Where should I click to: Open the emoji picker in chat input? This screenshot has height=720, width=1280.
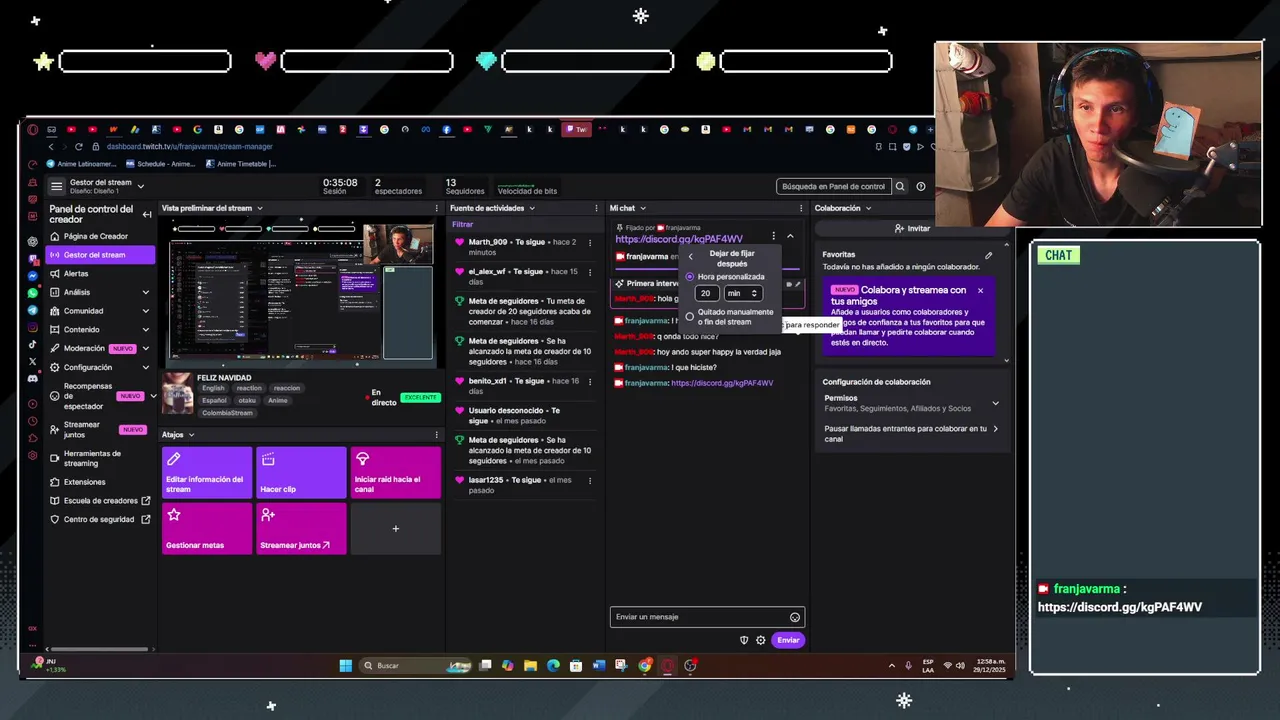click(x=795, y=617)
